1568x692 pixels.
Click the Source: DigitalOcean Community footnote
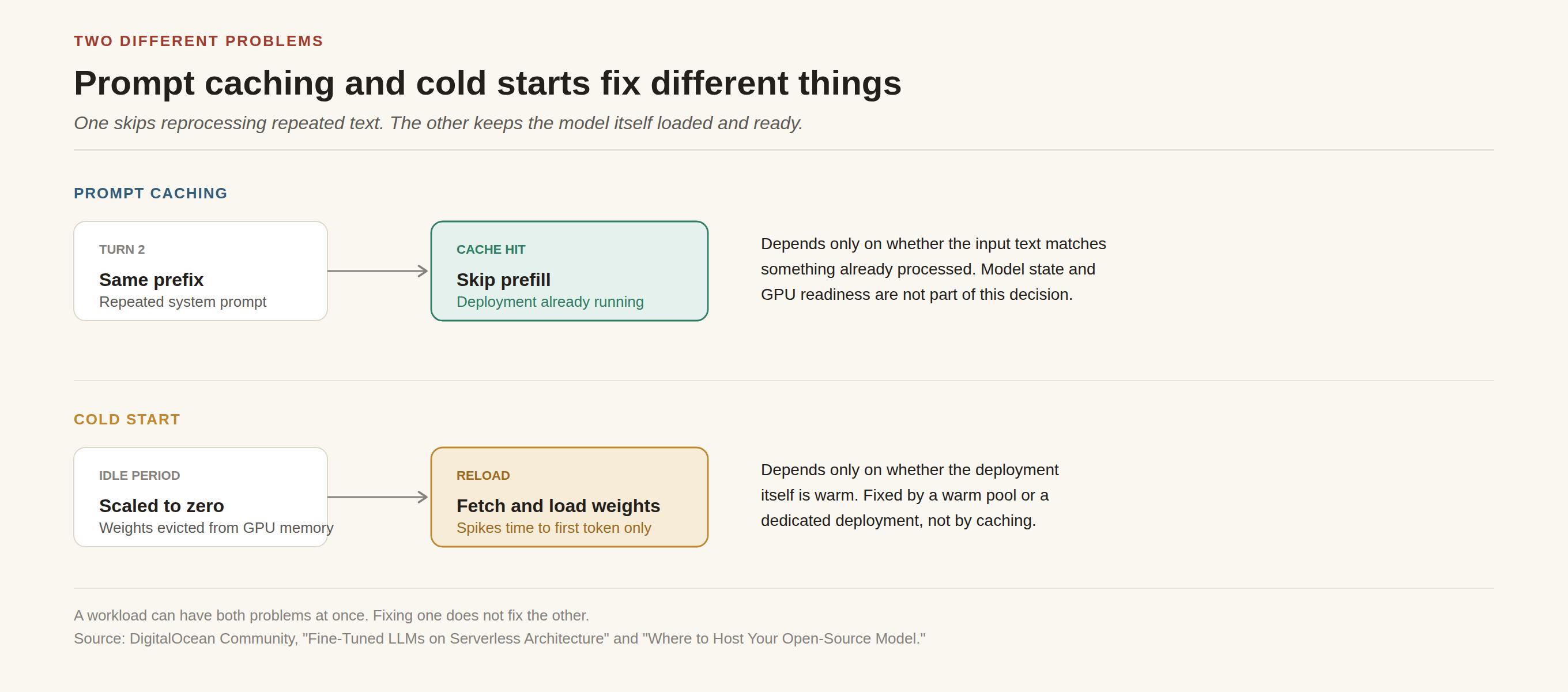[499, 638]
